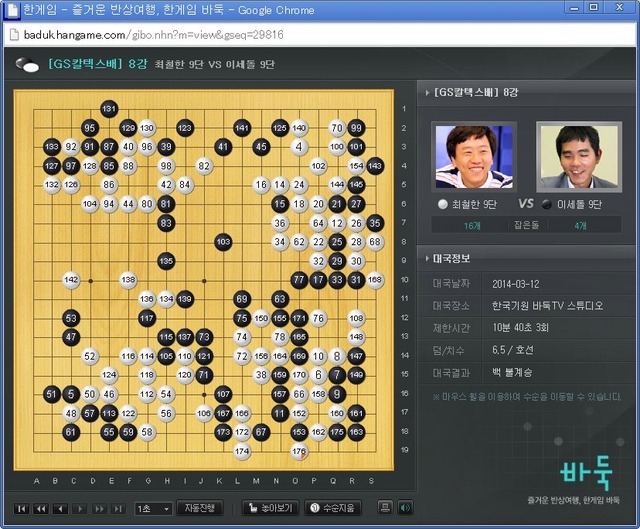Click white stone 174 on the bottom row
The width and height of the screenshot is (640, 529).
tap(242, 451)
